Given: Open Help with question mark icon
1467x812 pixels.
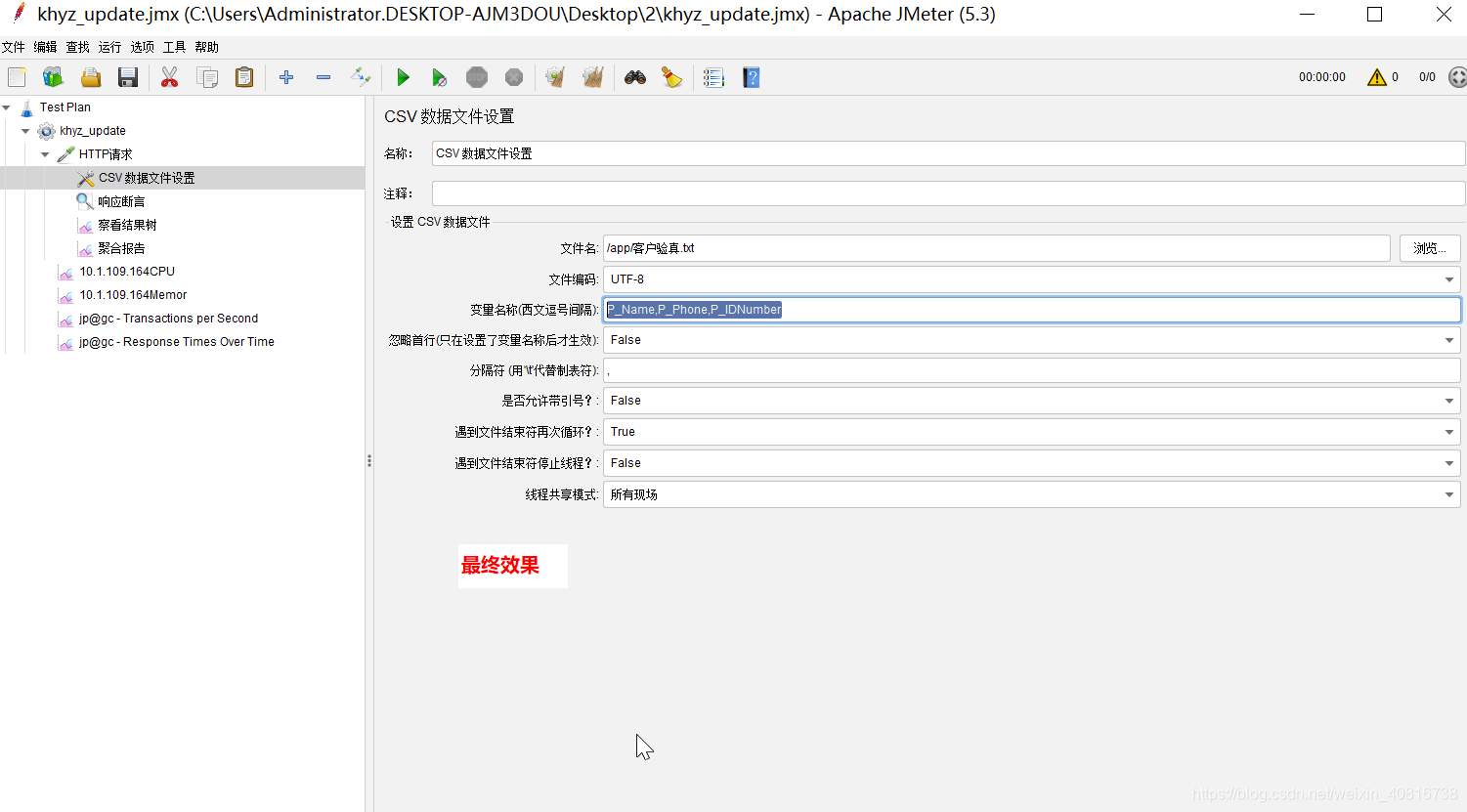Looking at the screenshot, I should pos(752,77).
